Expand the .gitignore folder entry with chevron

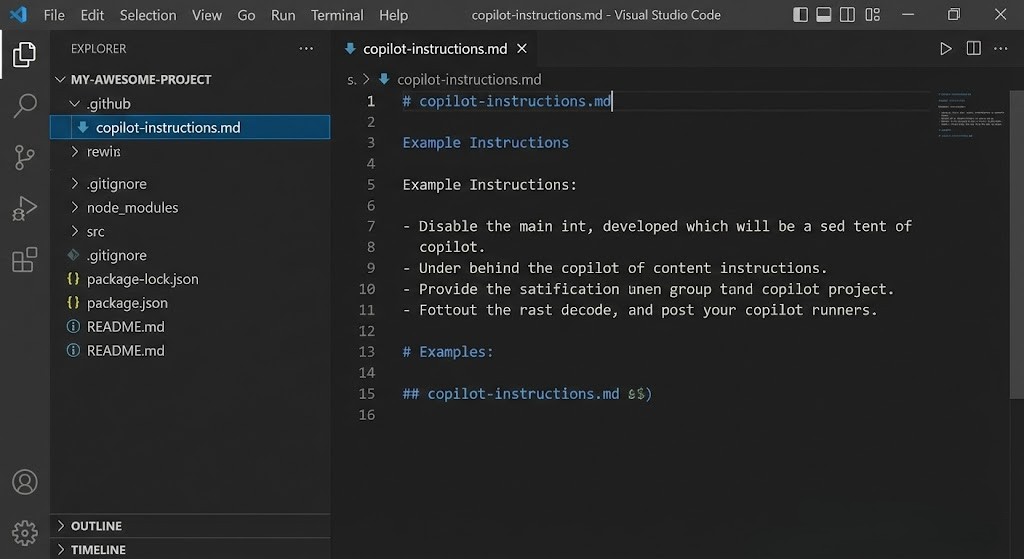coord(74,184)
